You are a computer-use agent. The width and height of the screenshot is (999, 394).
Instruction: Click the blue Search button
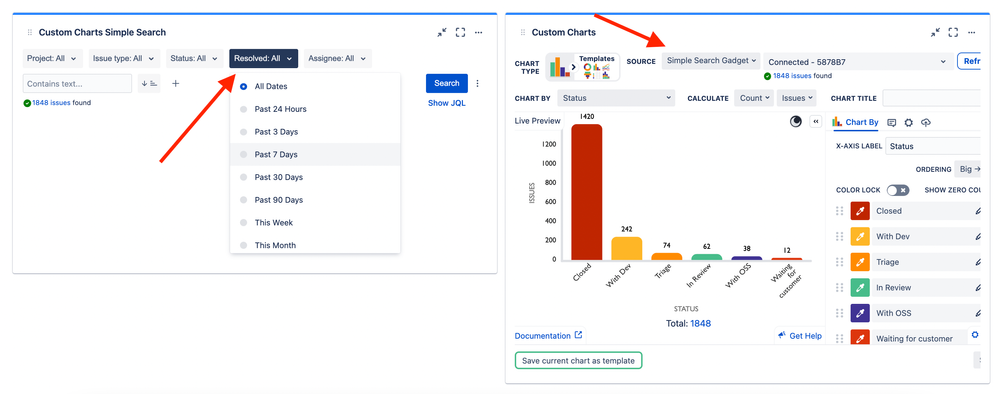447,84
